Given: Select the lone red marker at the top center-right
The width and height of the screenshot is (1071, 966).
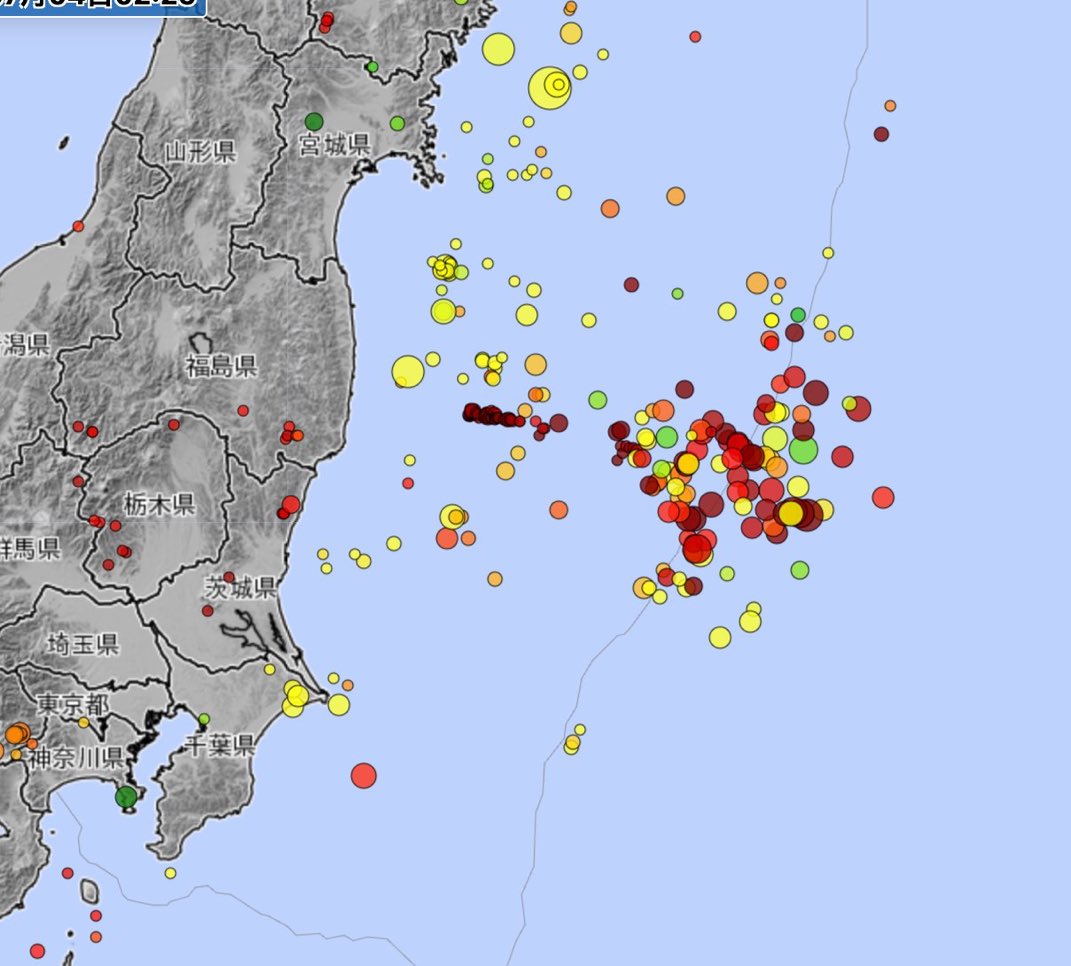Looking at the screenshot, I should (695, 36).
